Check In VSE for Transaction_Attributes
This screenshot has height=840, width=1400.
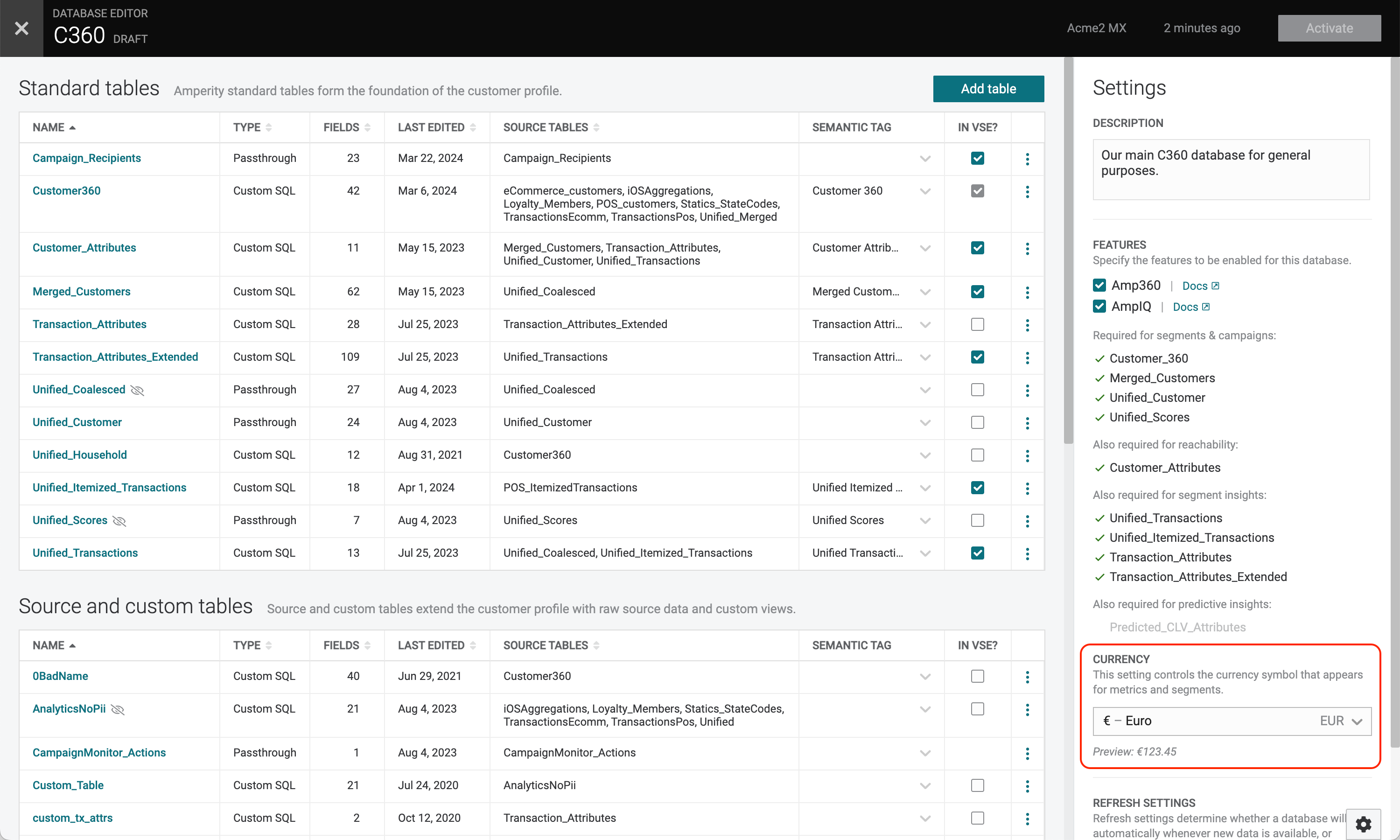(x=977, y=324)
